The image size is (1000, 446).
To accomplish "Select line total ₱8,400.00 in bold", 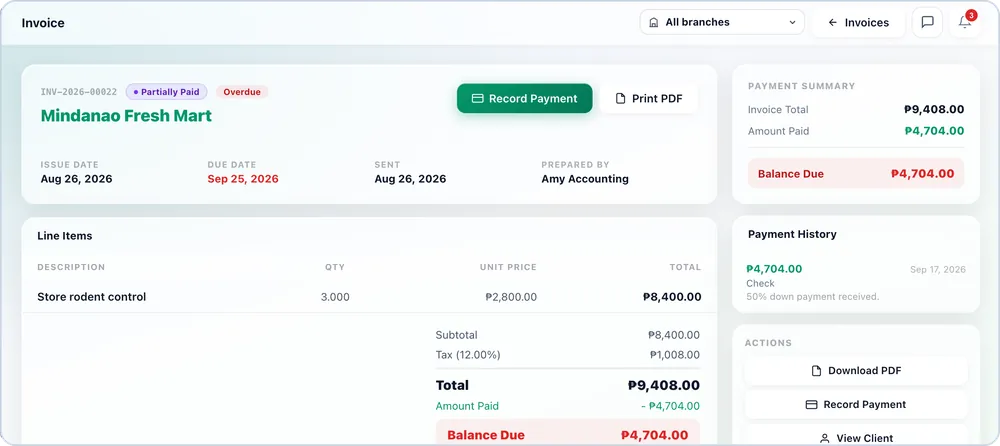I will (672, 297).
